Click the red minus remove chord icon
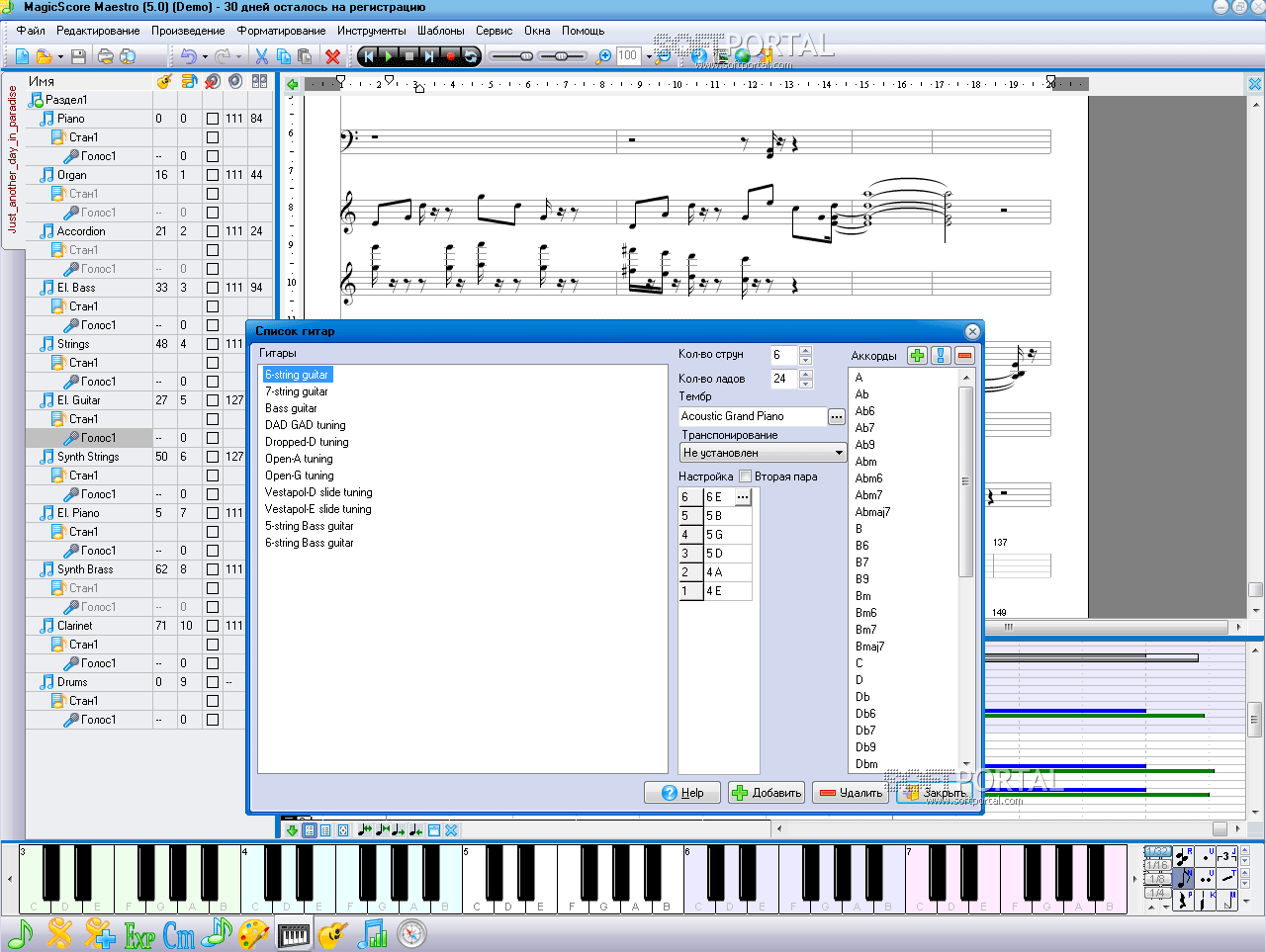 coord(965,356)
